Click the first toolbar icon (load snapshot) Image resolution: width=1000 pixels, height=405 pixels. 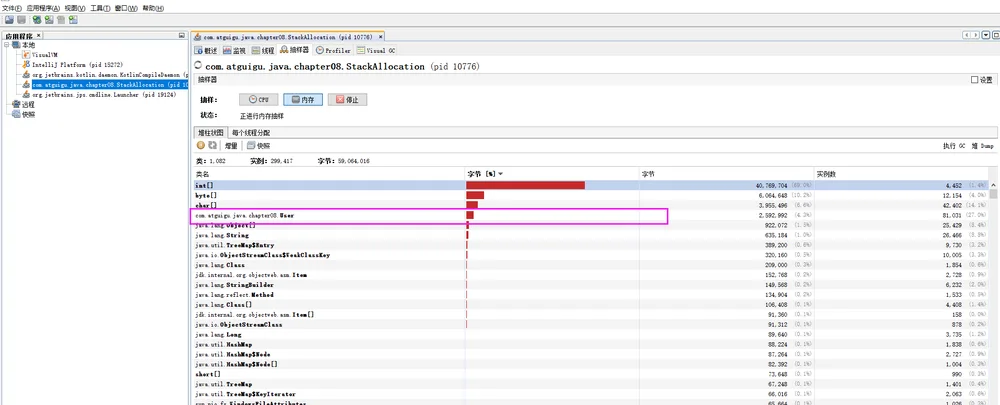9,20
